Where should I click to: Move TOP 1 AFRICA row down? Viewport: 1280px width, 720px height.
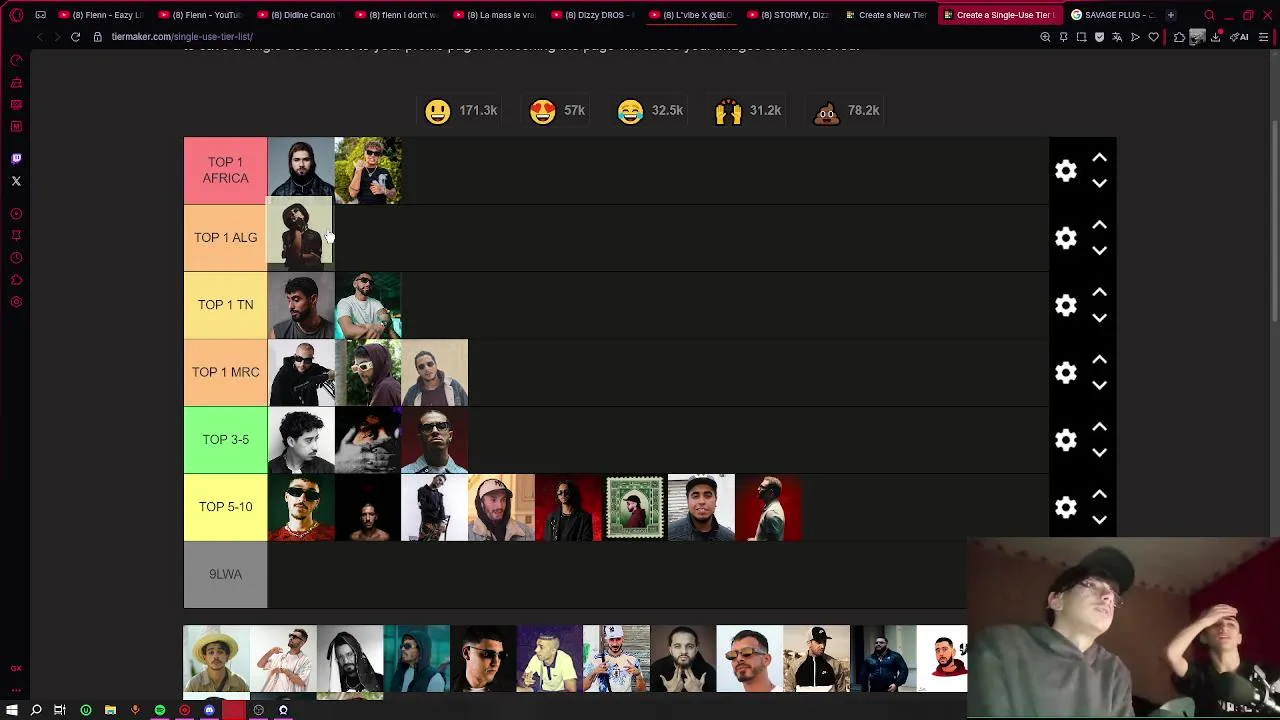point(1099,183)
